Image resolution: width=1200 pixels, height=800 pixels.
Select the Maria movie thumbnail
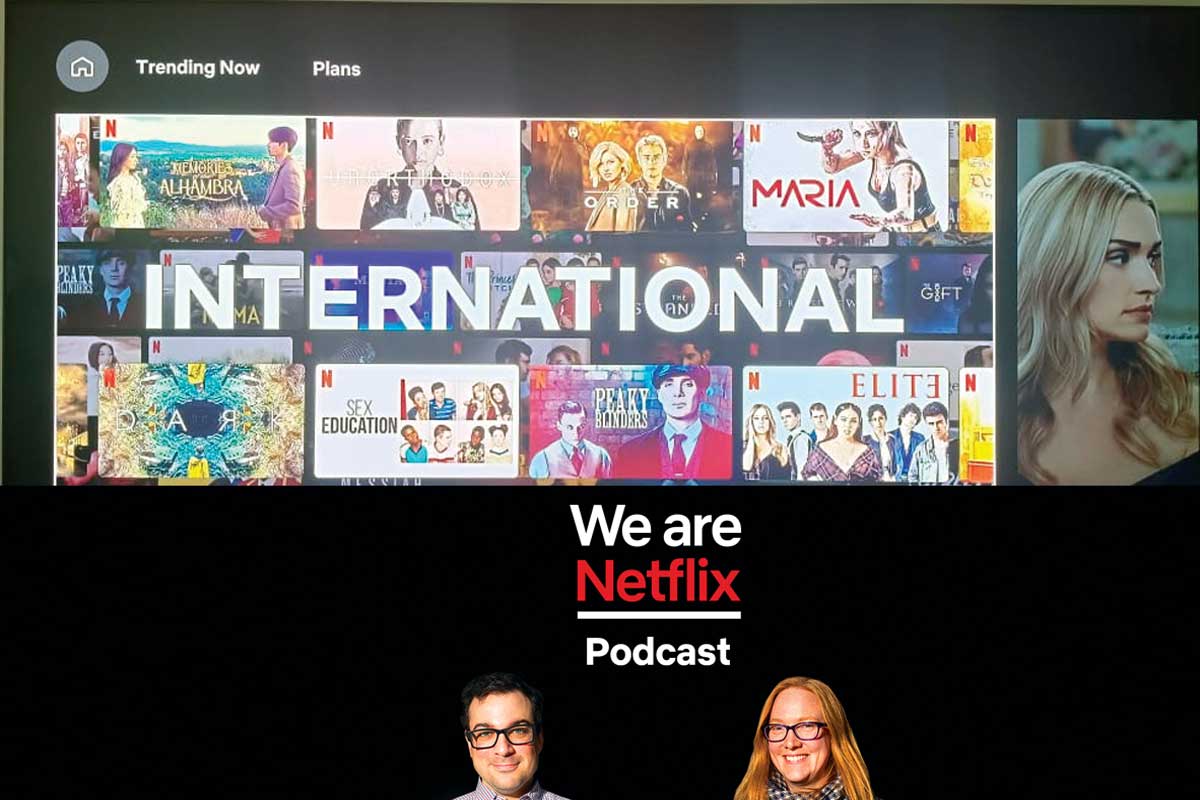point(845,177)
